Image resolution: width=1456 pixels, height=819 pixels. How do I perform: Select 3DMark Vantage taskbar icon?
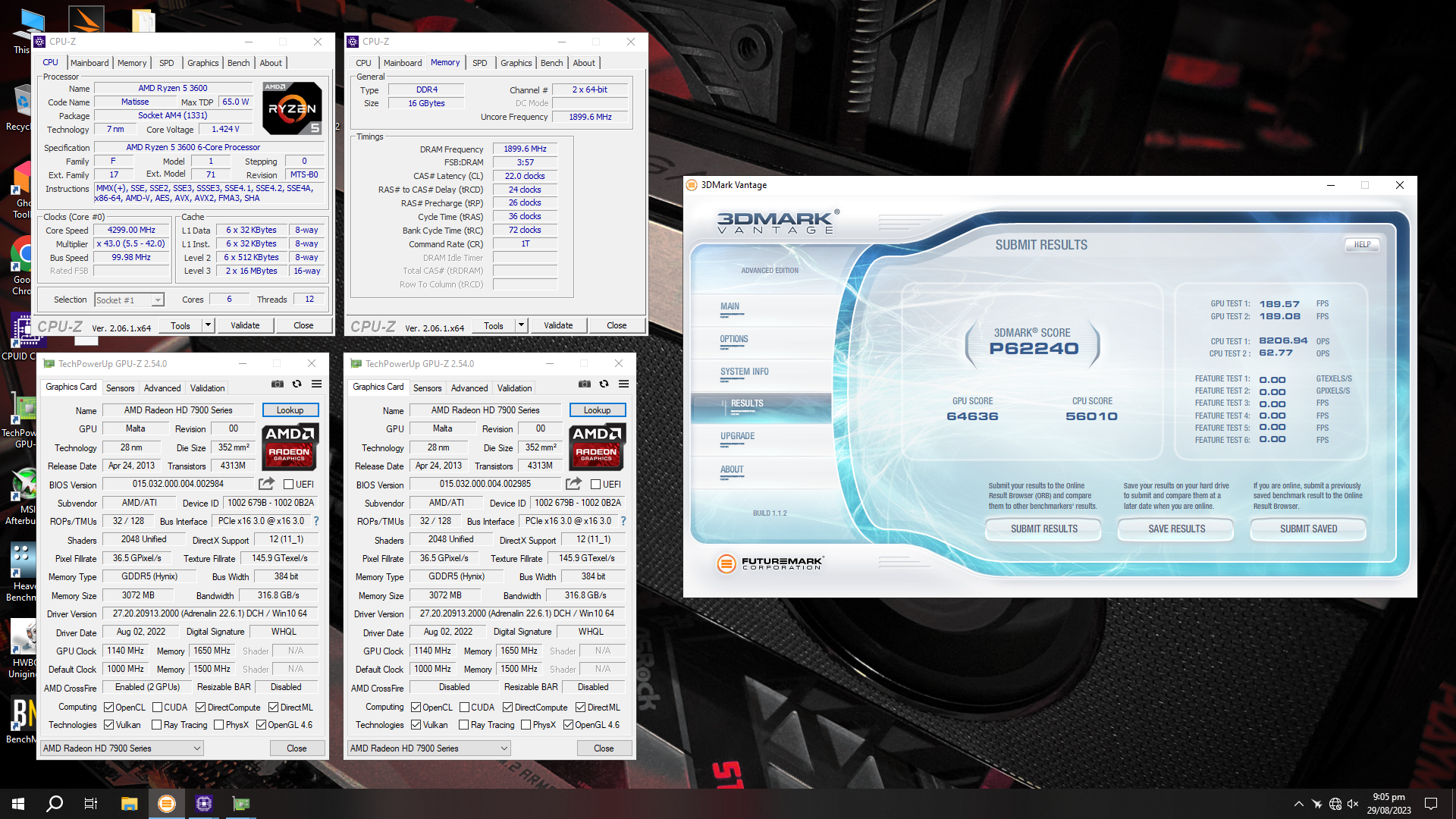pyautogui.click(x=167, y=804)
